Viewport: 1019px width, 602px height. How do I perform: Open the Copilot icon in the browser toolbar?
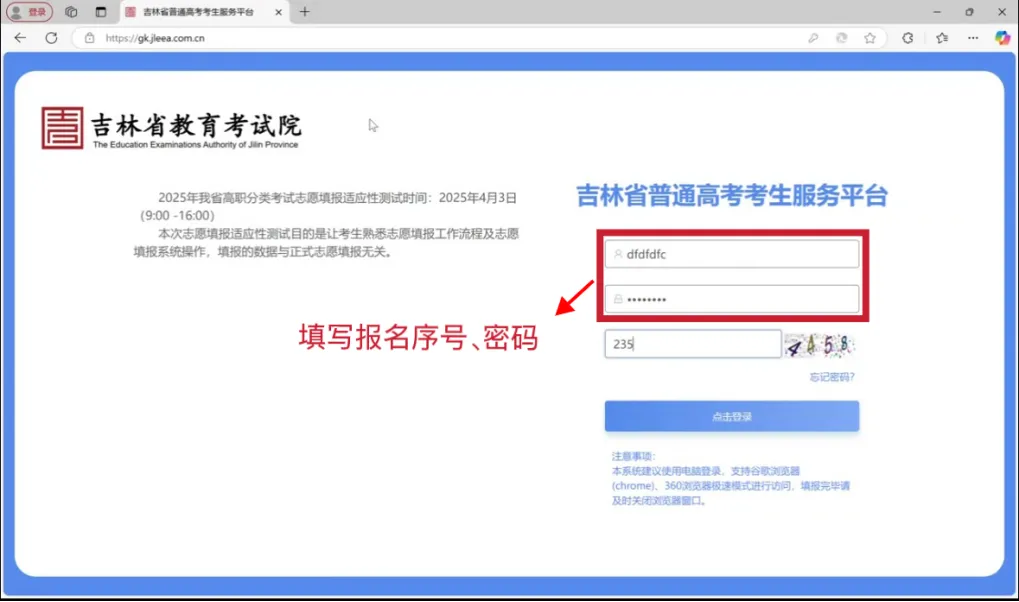click(1002, 38)
